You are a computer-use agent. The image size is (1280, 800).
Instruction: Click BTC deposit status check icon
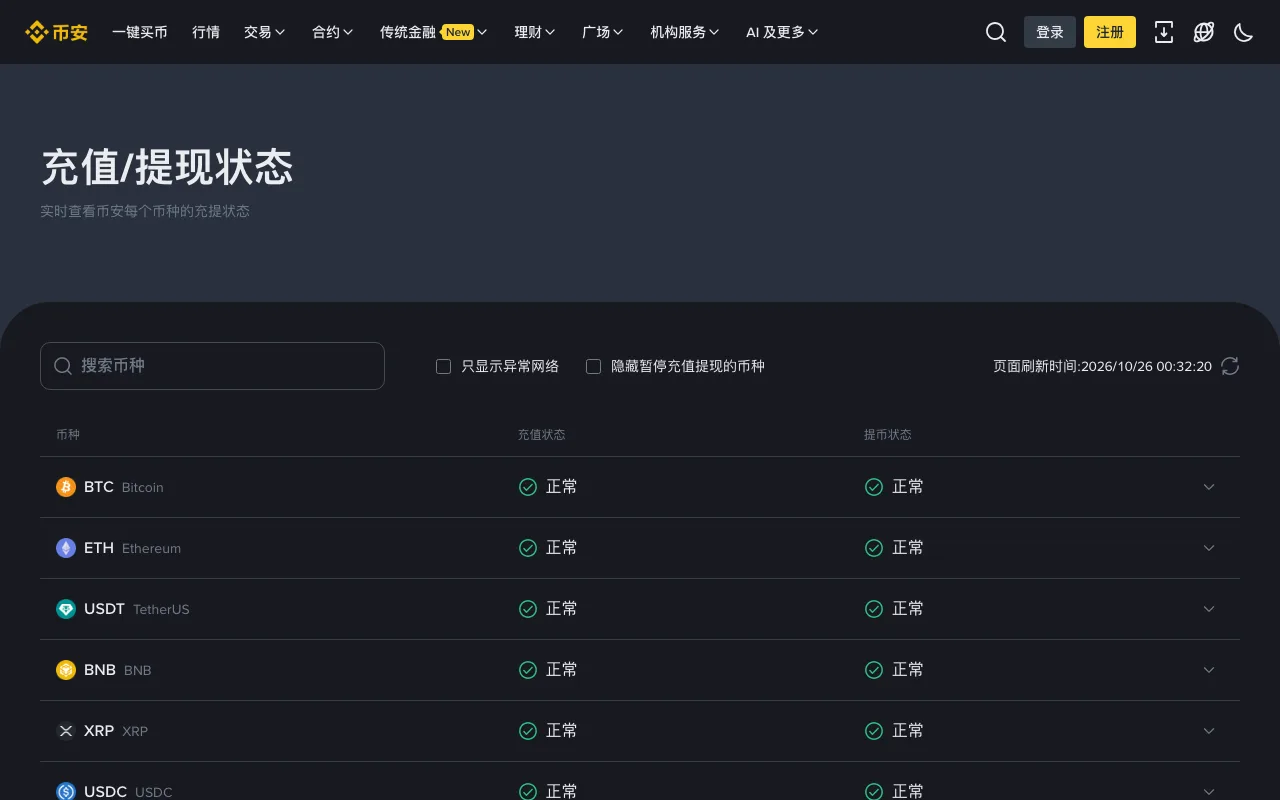[528, 487]
